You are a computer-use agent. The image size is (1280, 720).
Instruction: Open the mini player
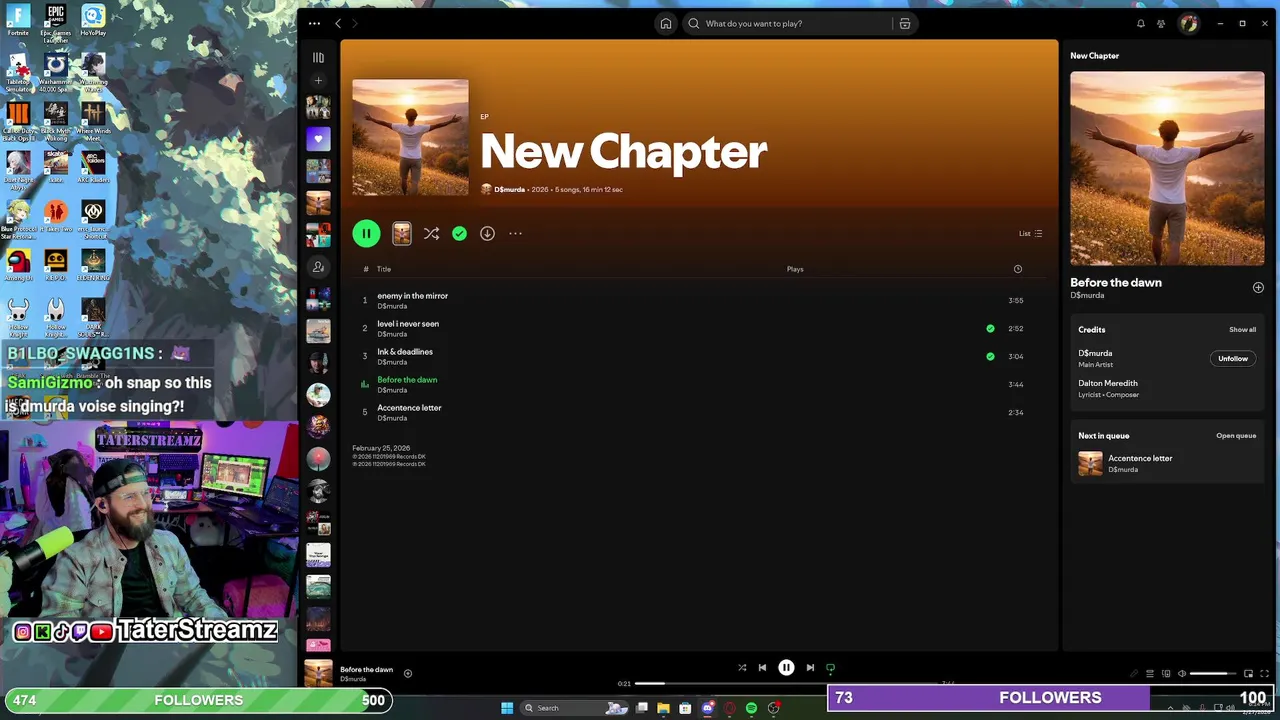coord(1248,673)
